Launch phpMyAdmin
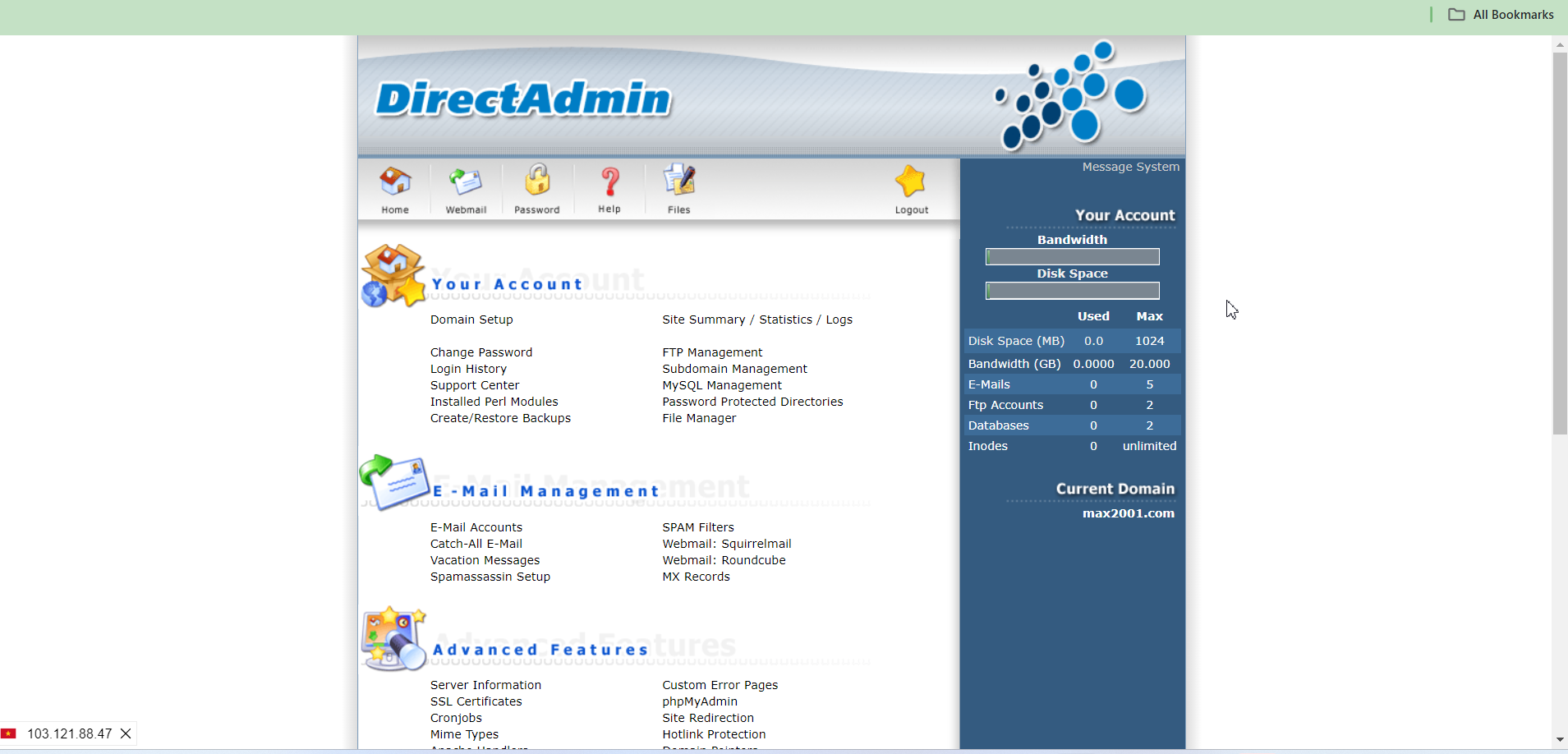The width and height of the screenshot is (1568, 754). click(700, 701)
